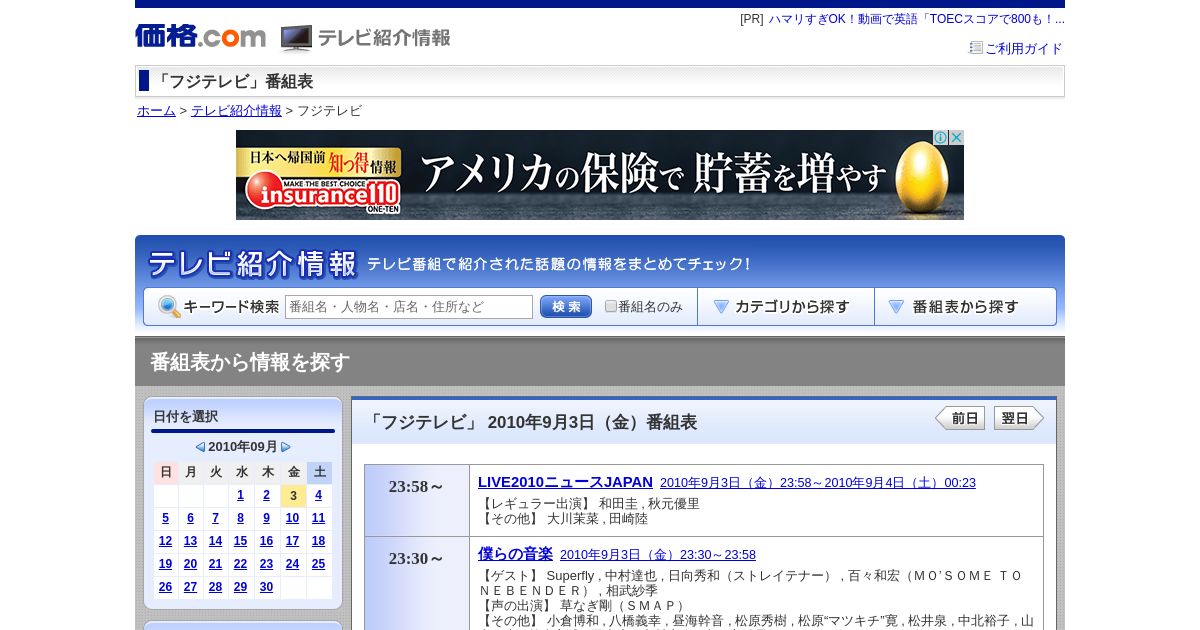Select September 7 in the calendar
Screen dimensions: 1200x630
216,518
